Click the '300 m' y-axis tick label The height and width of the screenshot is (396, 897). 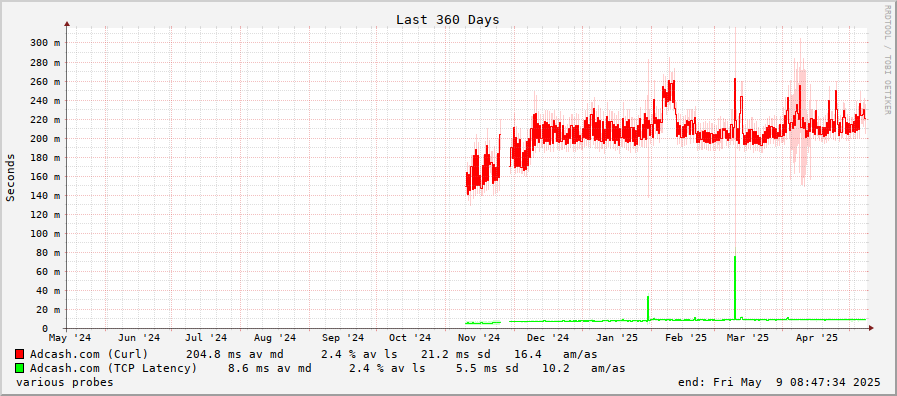click(45, 43)
